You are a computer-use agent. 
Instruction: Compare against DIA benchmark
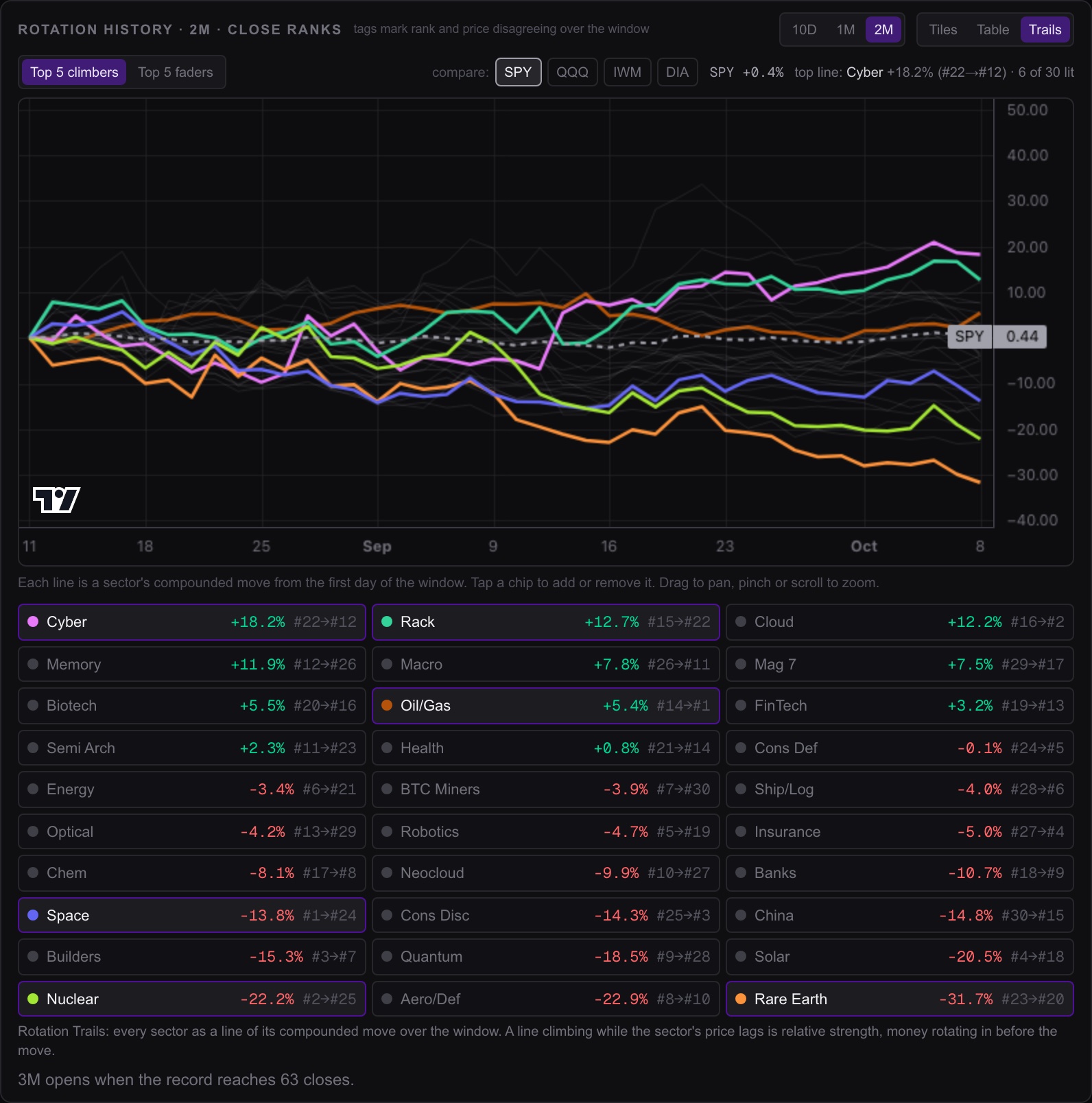point(677,72)
